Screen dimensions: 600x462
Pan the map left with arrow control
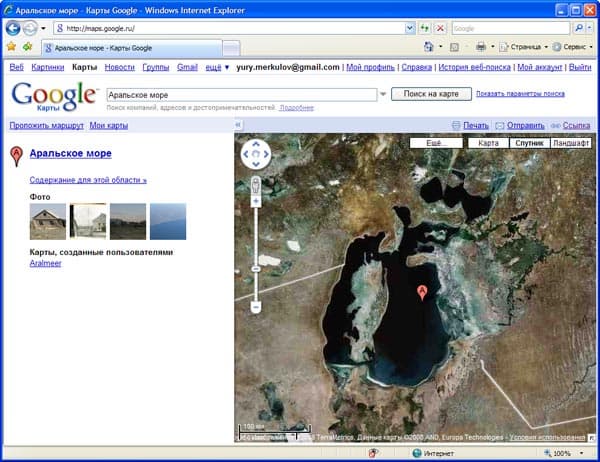point(246,154)
